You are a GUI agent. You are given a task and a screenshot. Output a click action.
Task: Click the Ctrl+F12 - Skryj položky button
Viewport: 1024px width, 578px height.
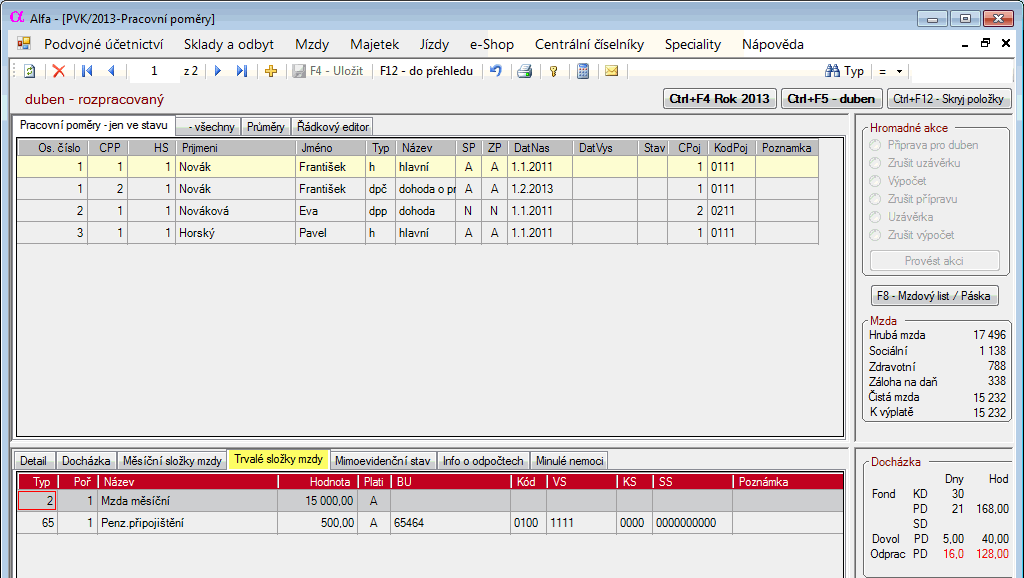(948, 99)
